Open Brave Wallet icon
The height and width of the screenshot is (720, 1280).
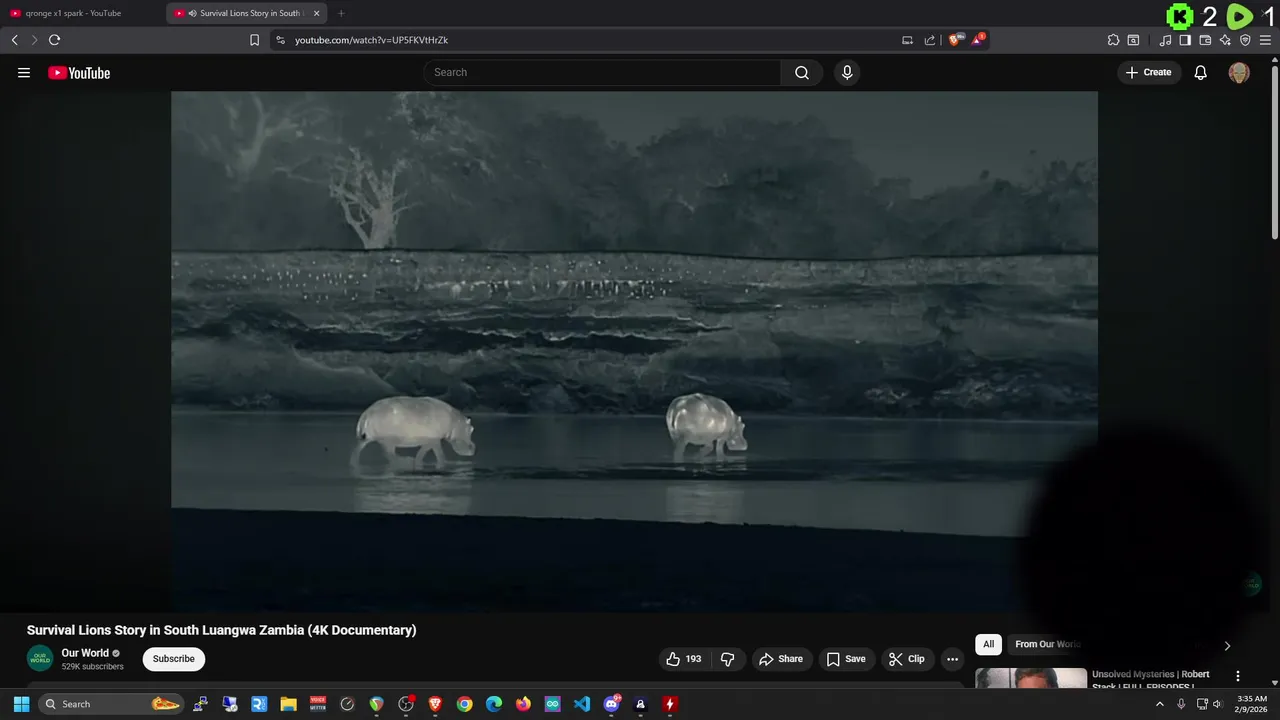[1205, 40]
